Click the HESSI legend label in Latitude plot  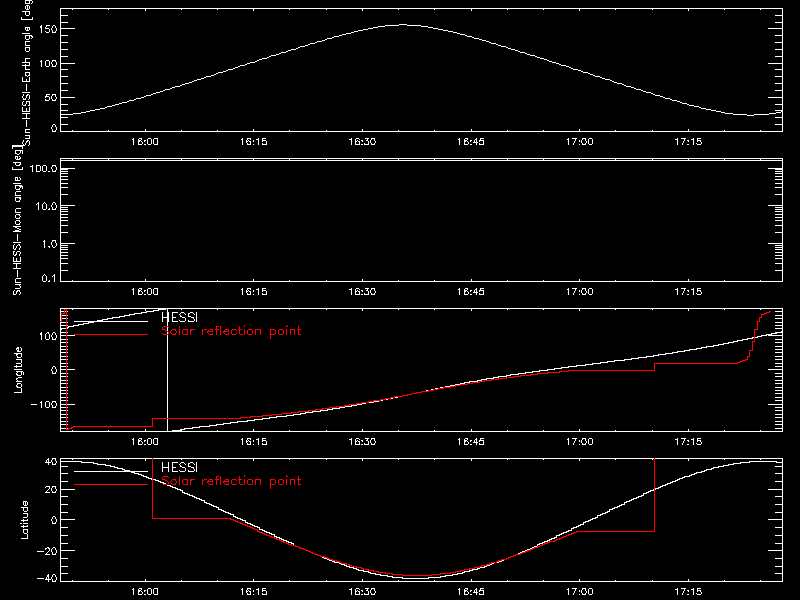coord(179,467)
